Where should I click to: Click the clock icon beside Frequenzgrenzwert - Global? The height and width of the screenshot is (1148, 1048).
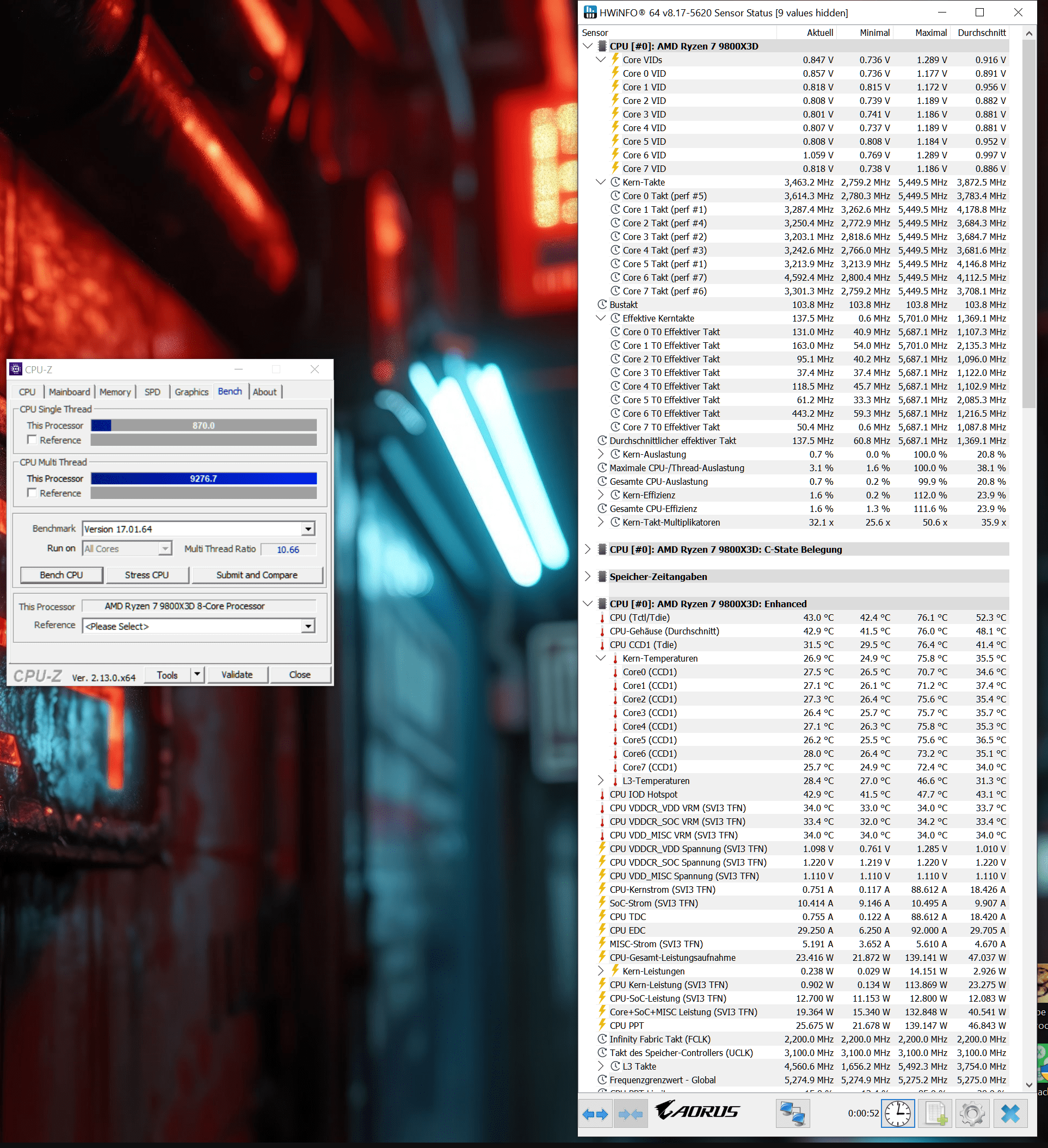tap(602, 1080)
